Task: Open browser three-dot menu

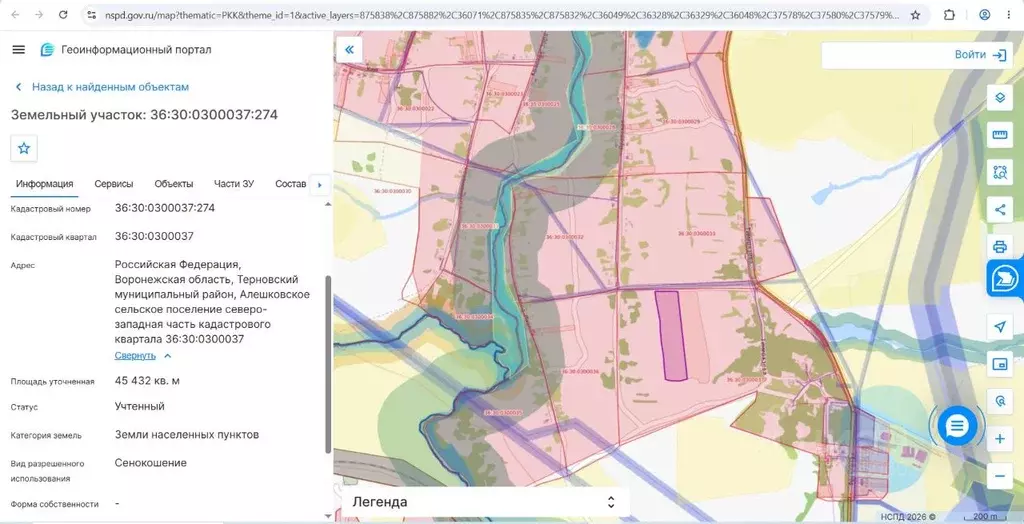Action: [x=1009, y=14]
